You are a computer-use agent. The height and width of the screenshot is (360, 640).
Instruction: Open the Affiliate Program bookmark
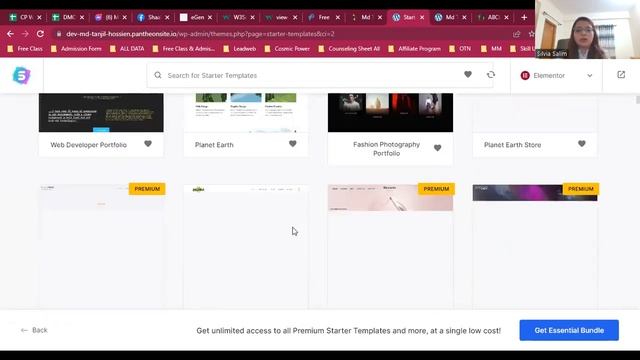(x=415, y=49)
